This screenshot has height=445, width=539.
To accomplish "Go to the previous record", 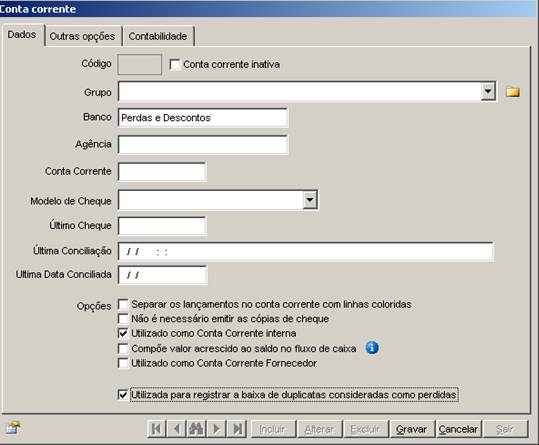I will click(x=176, y=429).
